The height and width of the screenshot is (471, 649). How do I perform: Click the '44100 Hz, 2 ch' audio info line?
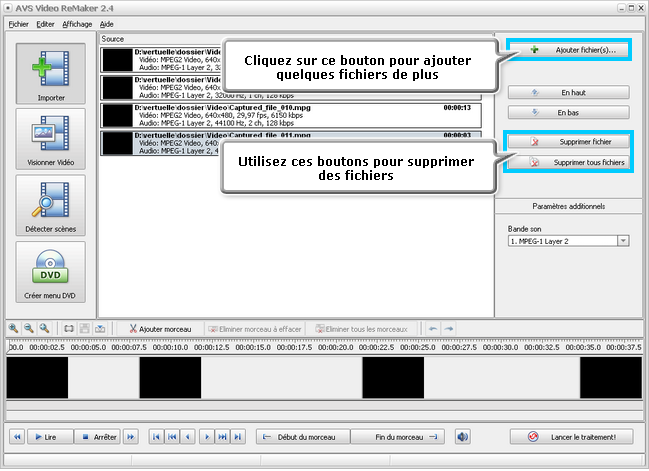point(216,123)
